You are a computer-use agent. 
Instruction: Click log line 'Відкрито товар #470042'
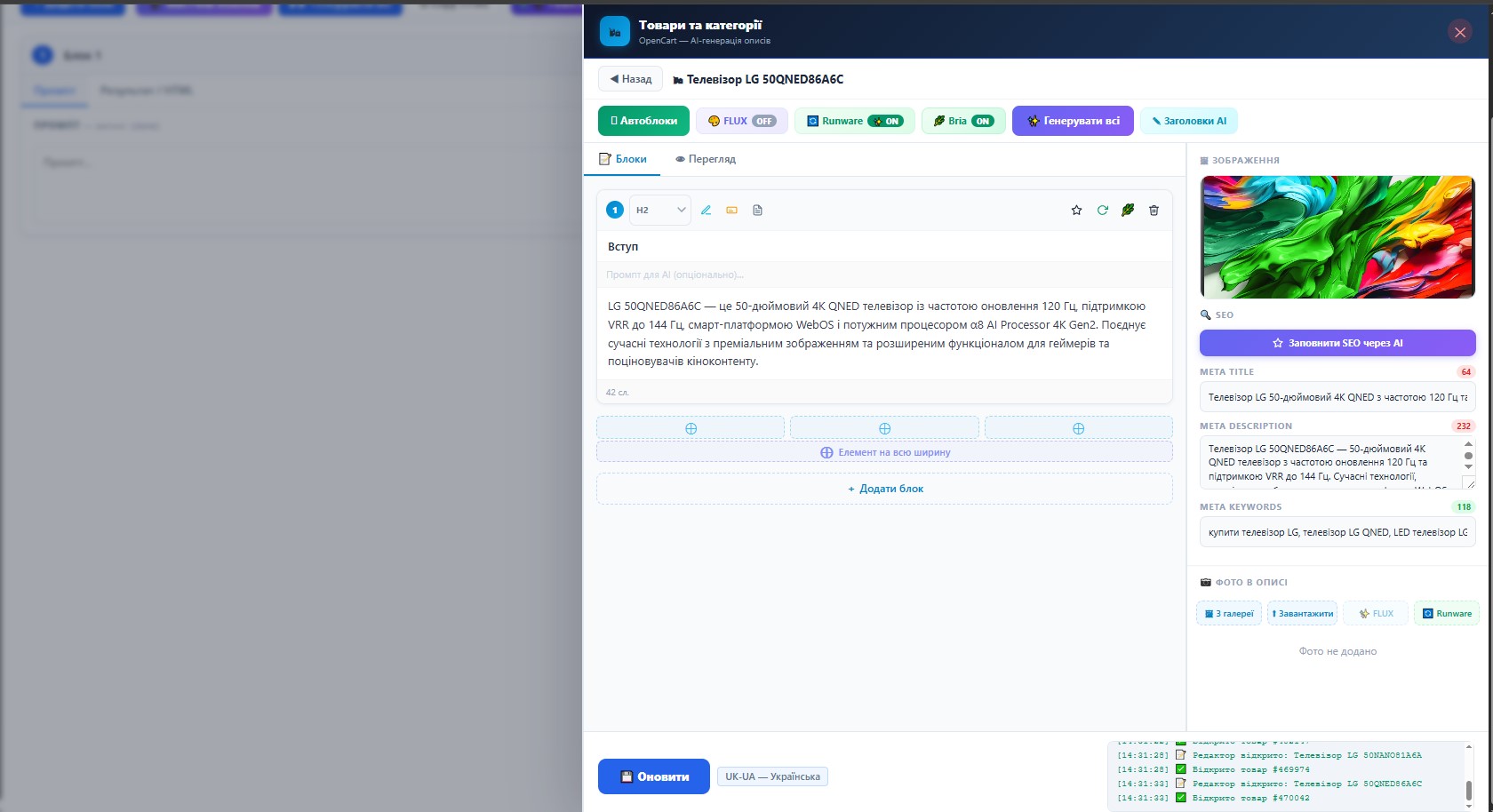point(1250,798)
